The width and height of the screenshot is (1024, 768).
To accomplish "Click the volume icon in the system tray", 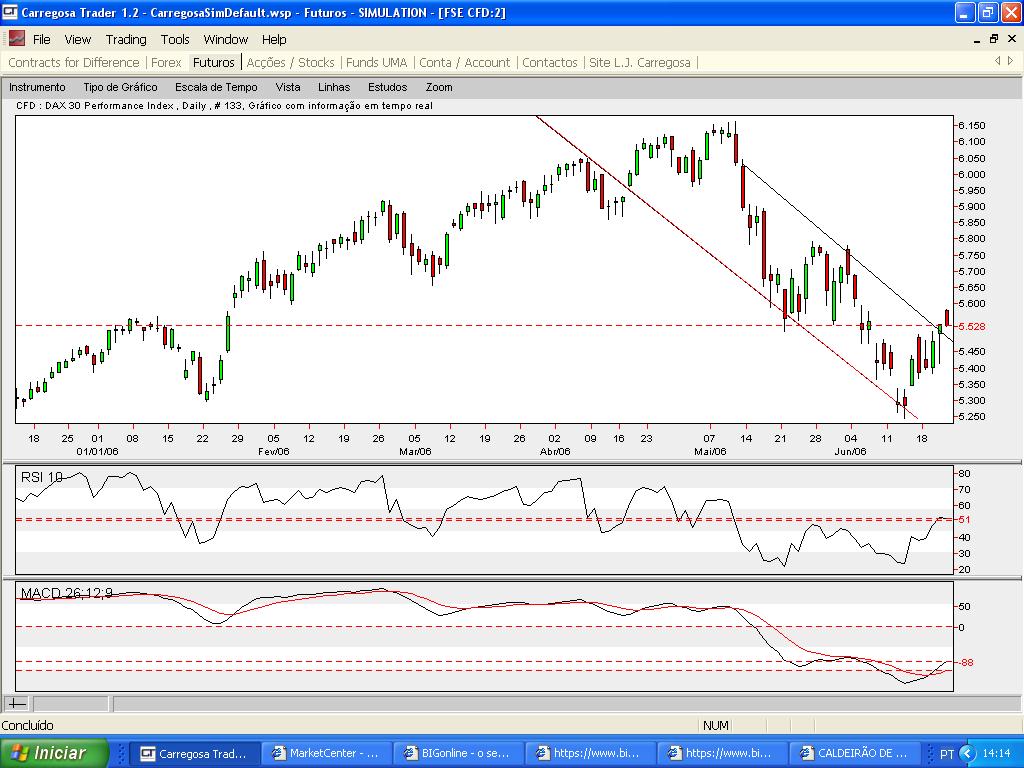I will [x=967, y=753].
